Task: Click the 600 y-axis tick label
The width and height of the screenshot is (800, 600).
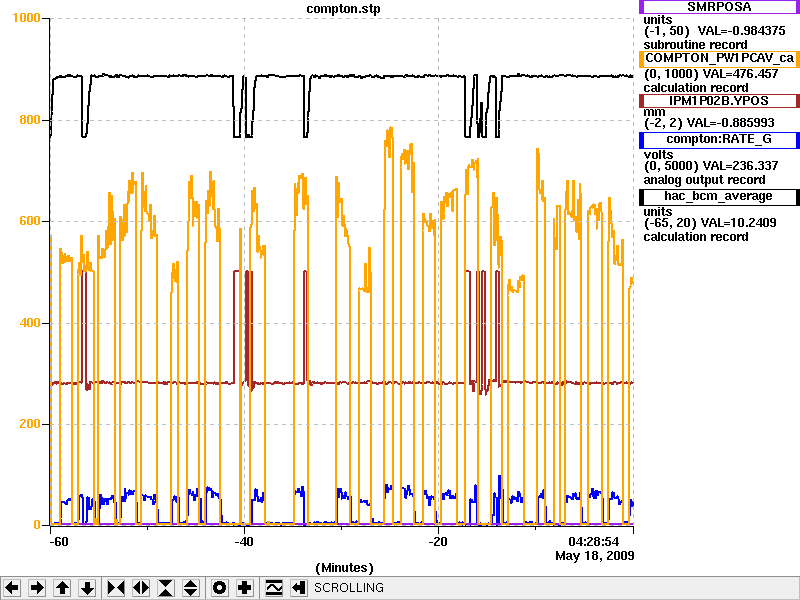Action: [30, 221]
